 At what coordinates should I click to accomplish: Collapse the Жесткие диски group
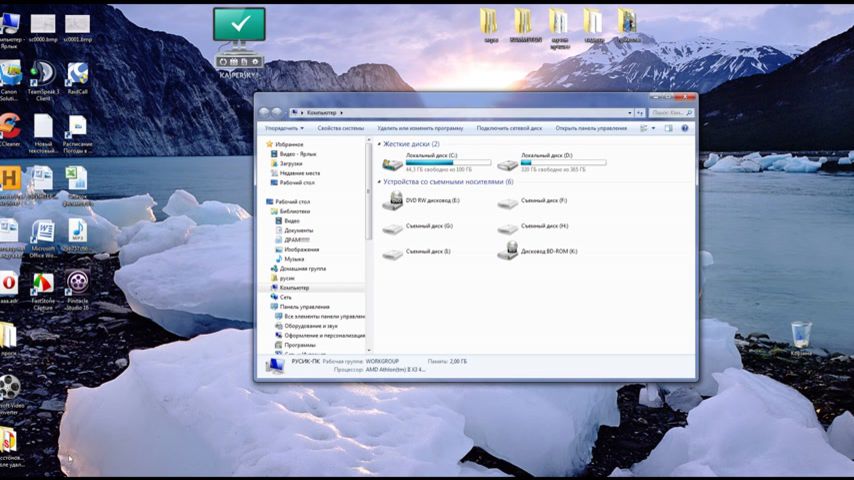(x=380, y=144)
